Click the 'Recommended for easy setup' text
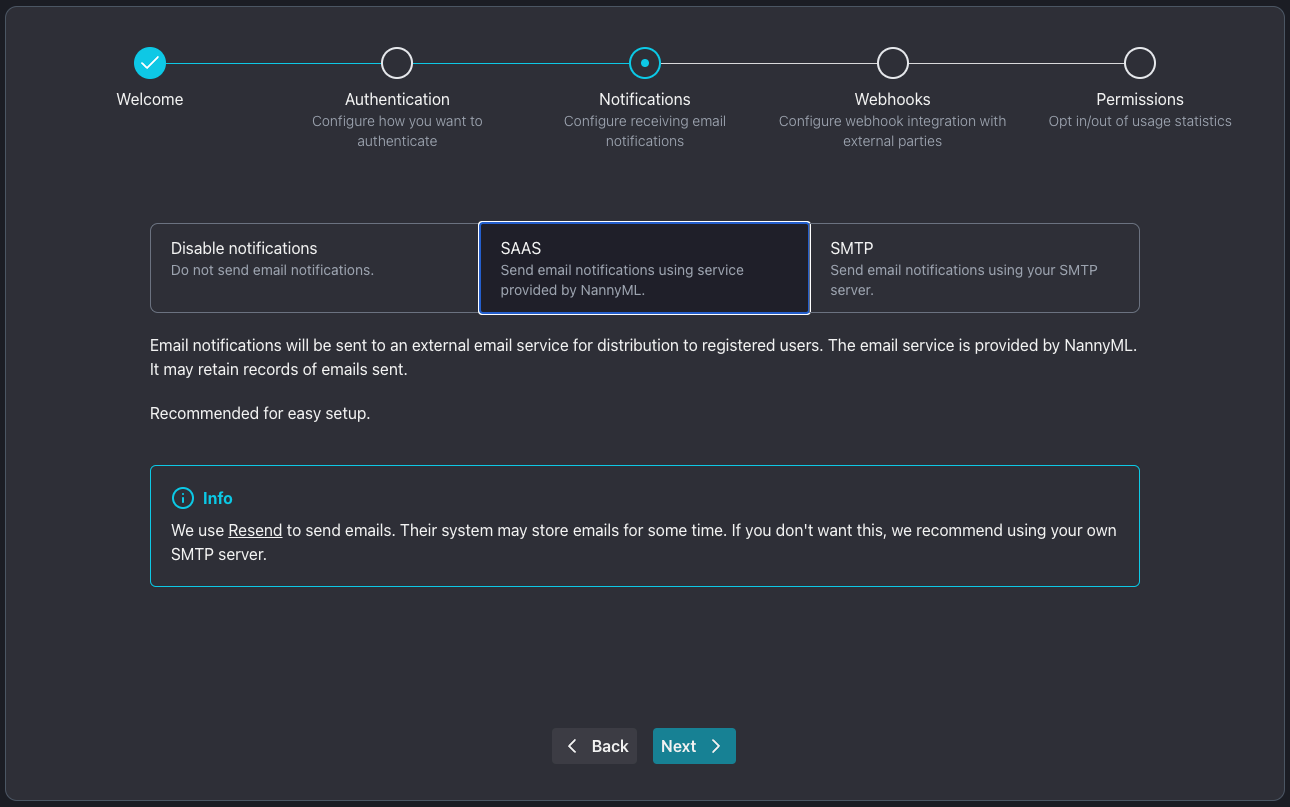Viewport: 1290px width, 807px height. [x=260, y=413]
